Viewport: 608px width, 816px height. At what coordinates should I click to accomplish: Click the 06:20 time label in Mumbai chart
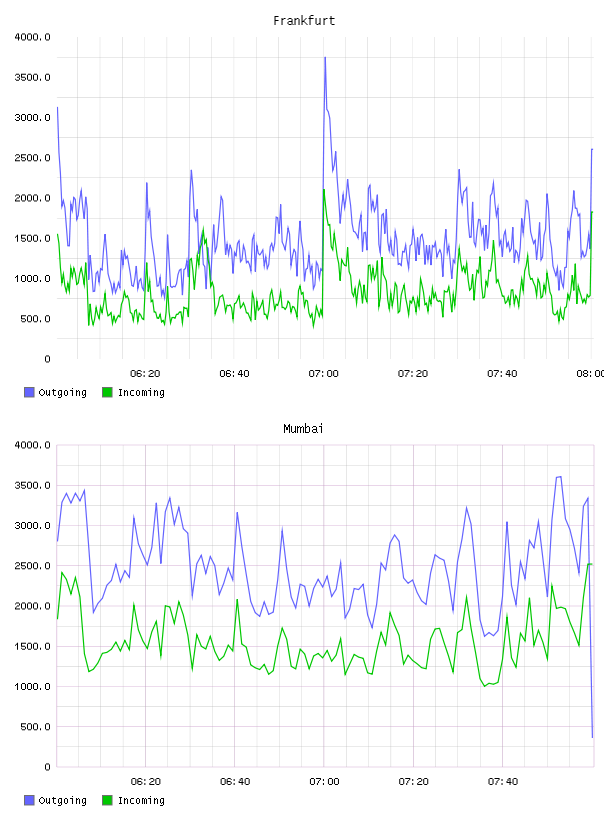(145, 782)
